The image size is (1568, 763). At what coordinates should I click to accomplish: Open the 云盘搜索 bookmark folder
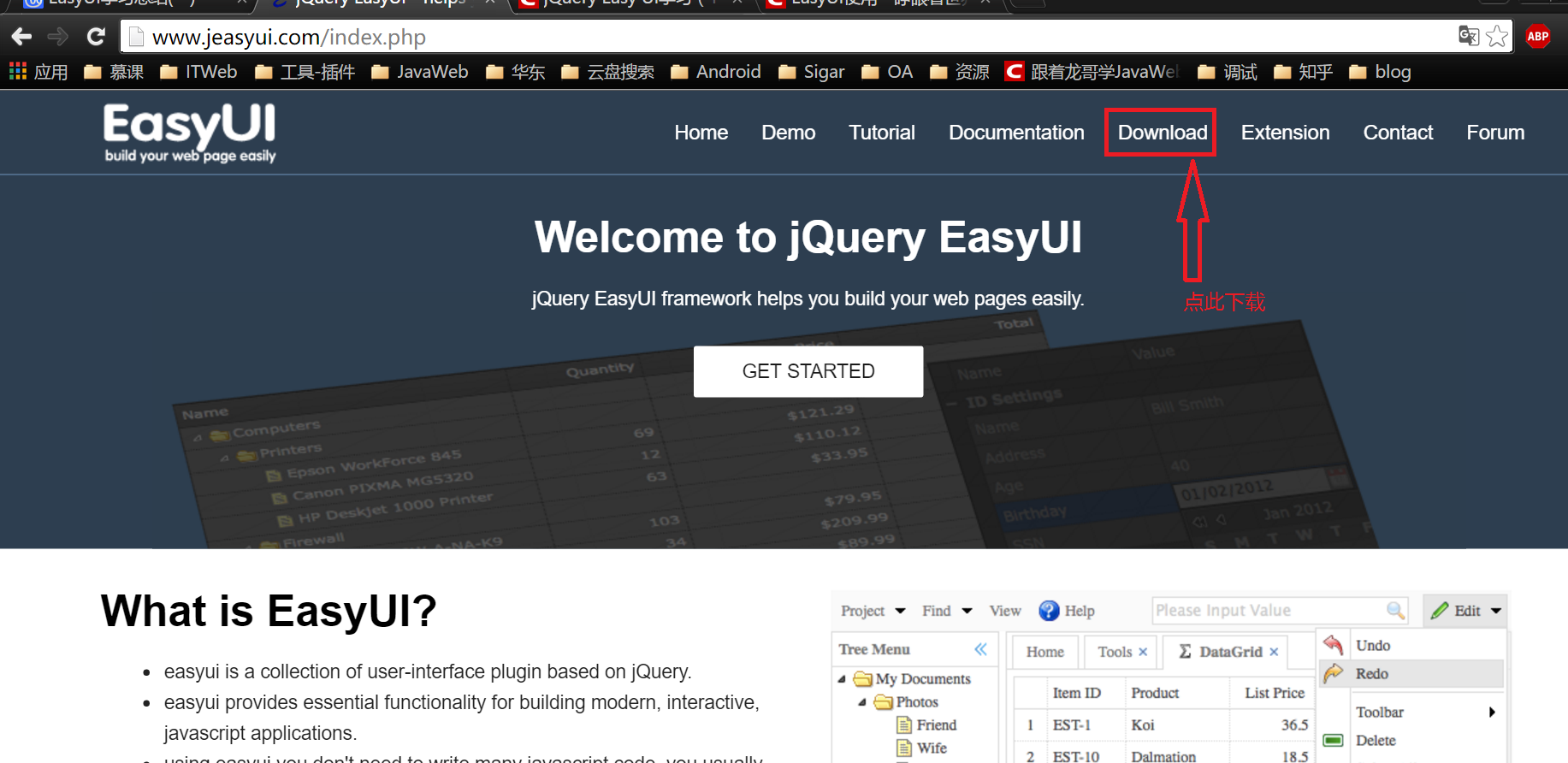tap(607, 72)
